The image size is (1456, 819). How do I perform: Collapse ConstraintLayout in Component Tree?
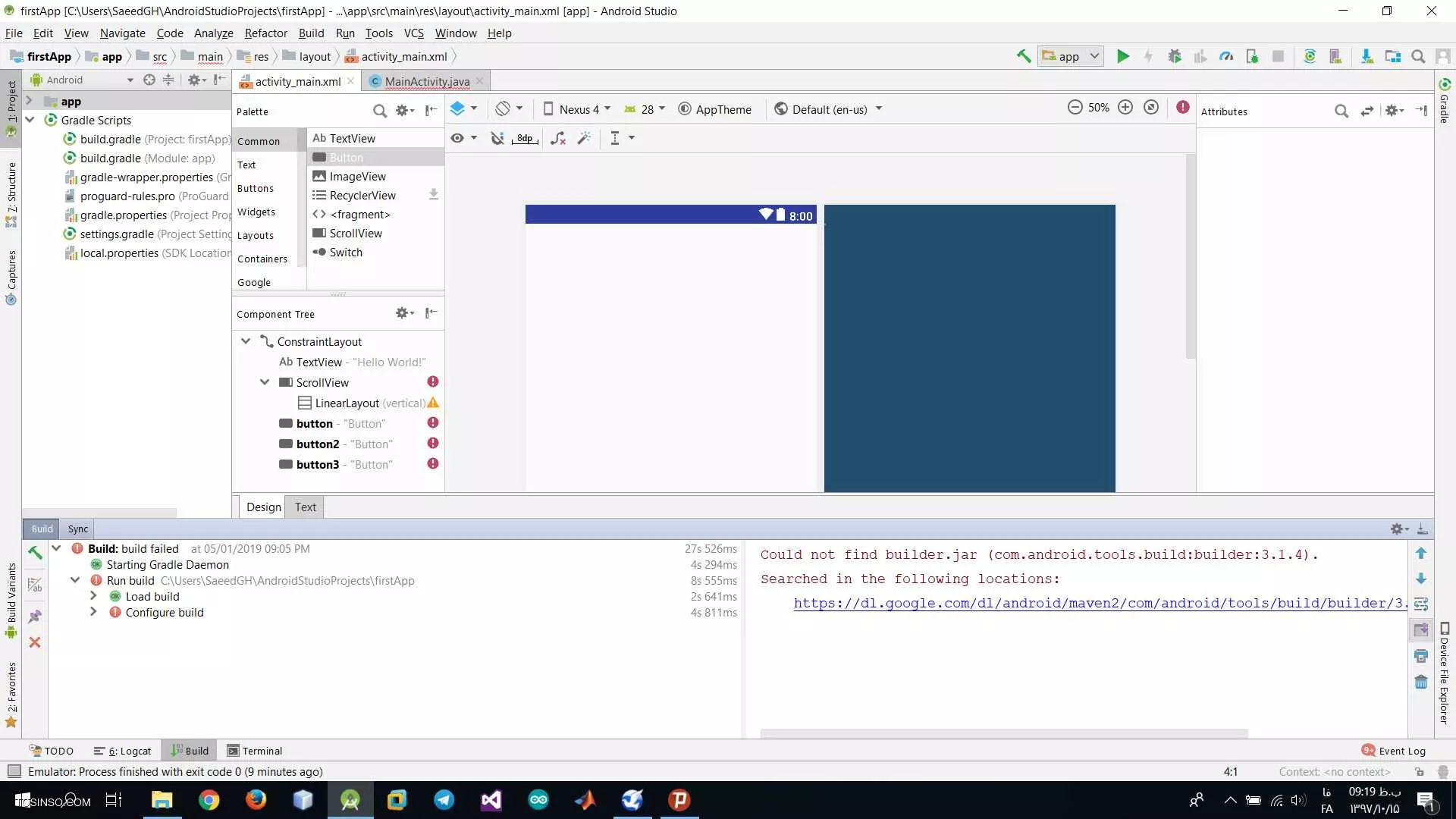pyautogui.click(x=246, y=341)
